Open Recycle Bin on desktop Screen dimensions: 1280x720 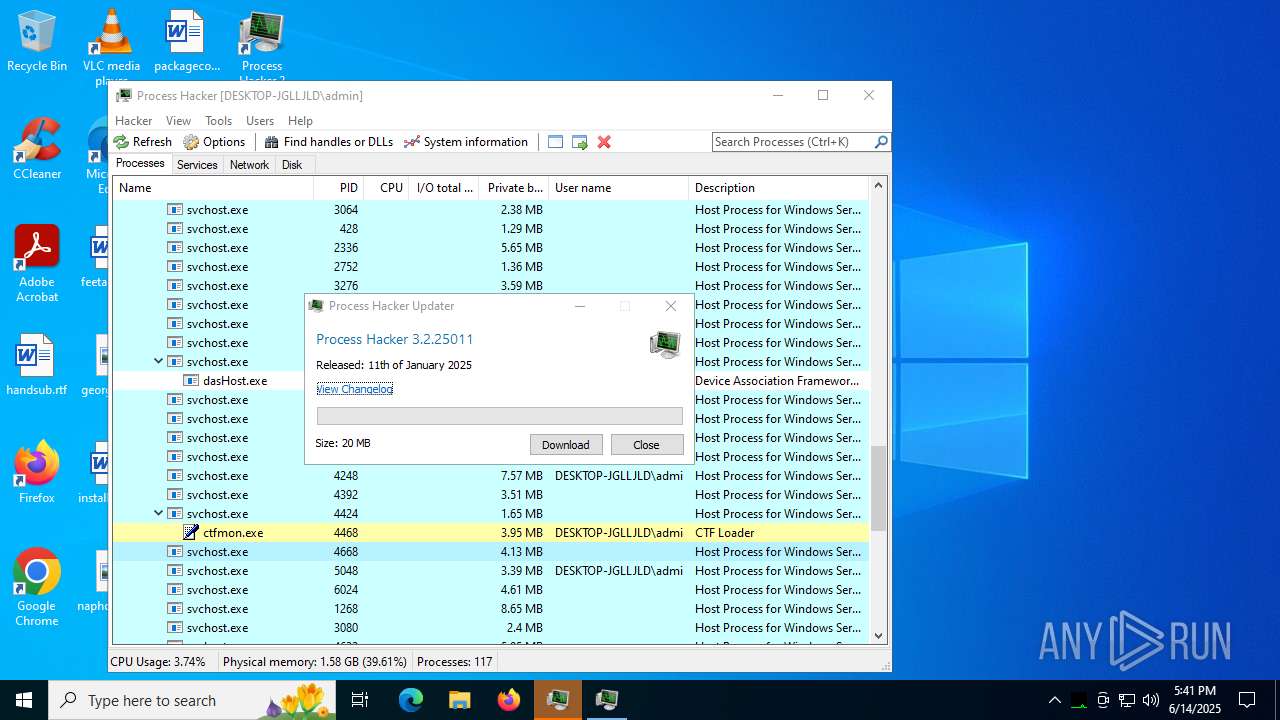(37, 42)
